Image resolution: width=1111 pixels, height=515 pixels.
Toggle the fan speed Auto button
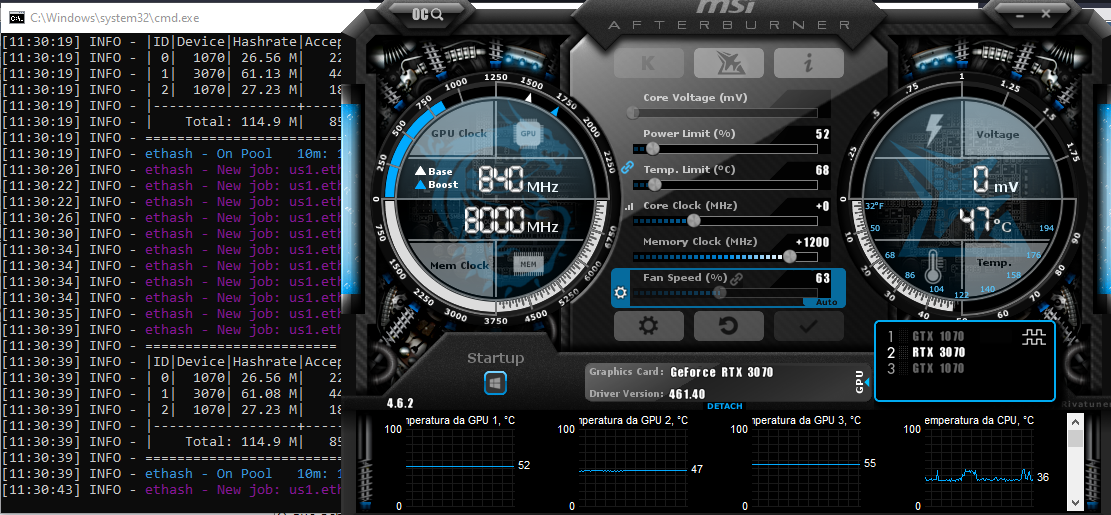[826, 302]
